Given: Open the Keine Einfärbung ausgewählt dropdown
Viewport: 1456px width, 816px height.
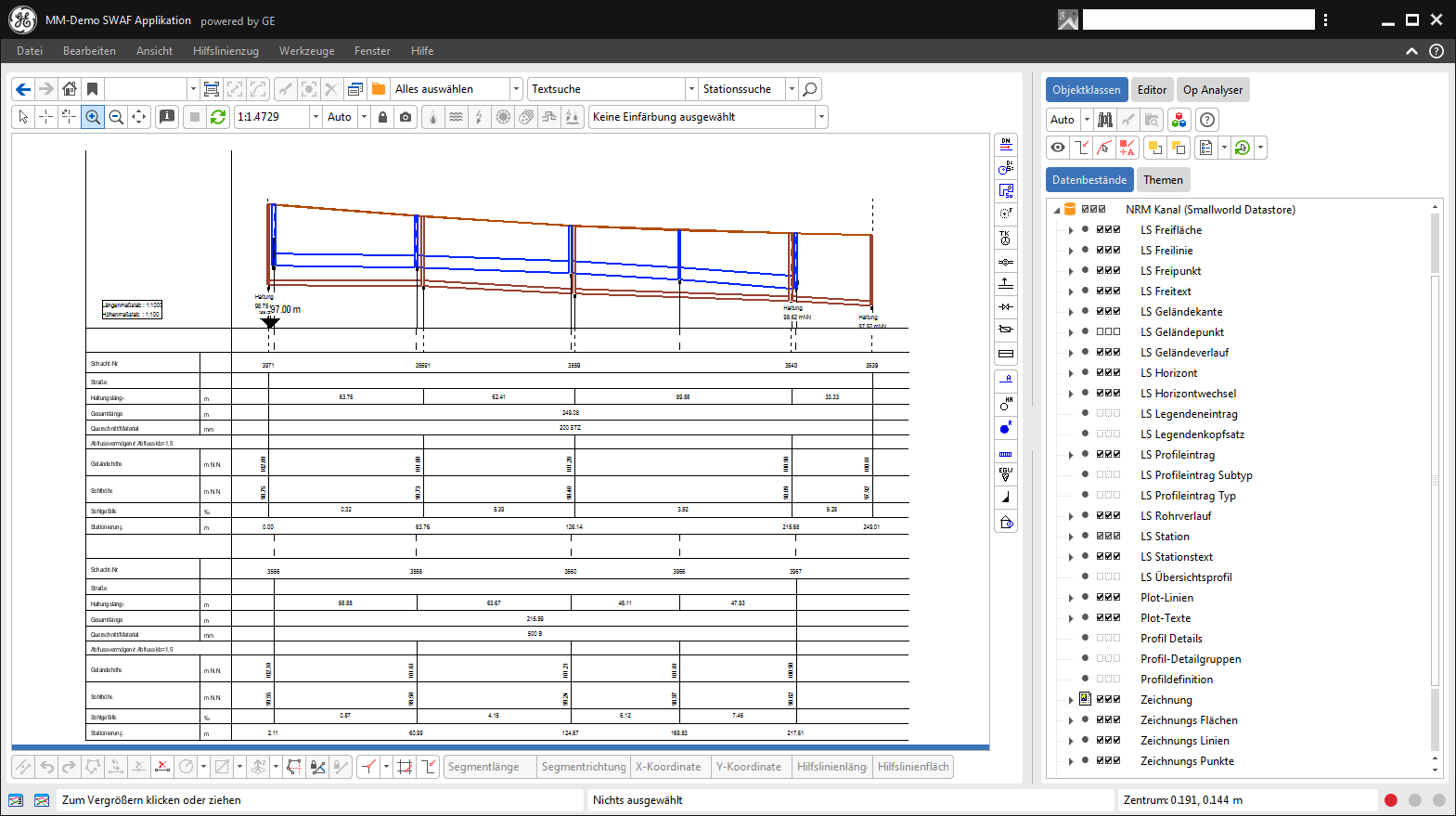Looking at the screenshot, I should click(x=820, y=117).
